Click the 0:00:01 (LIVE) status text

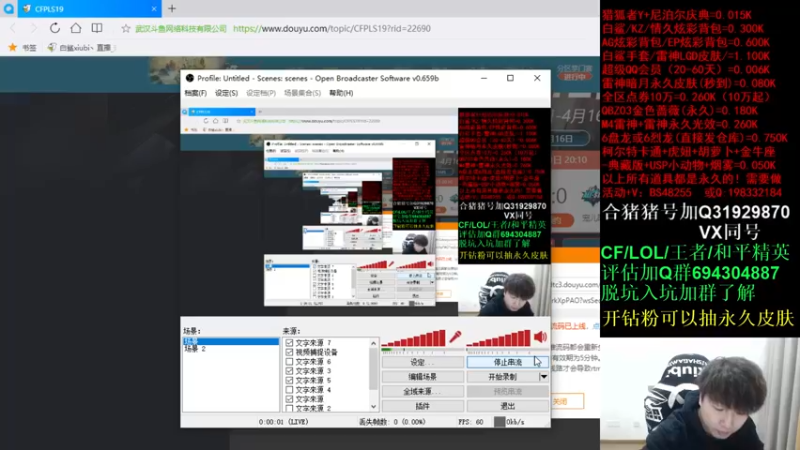pos(284,422)
